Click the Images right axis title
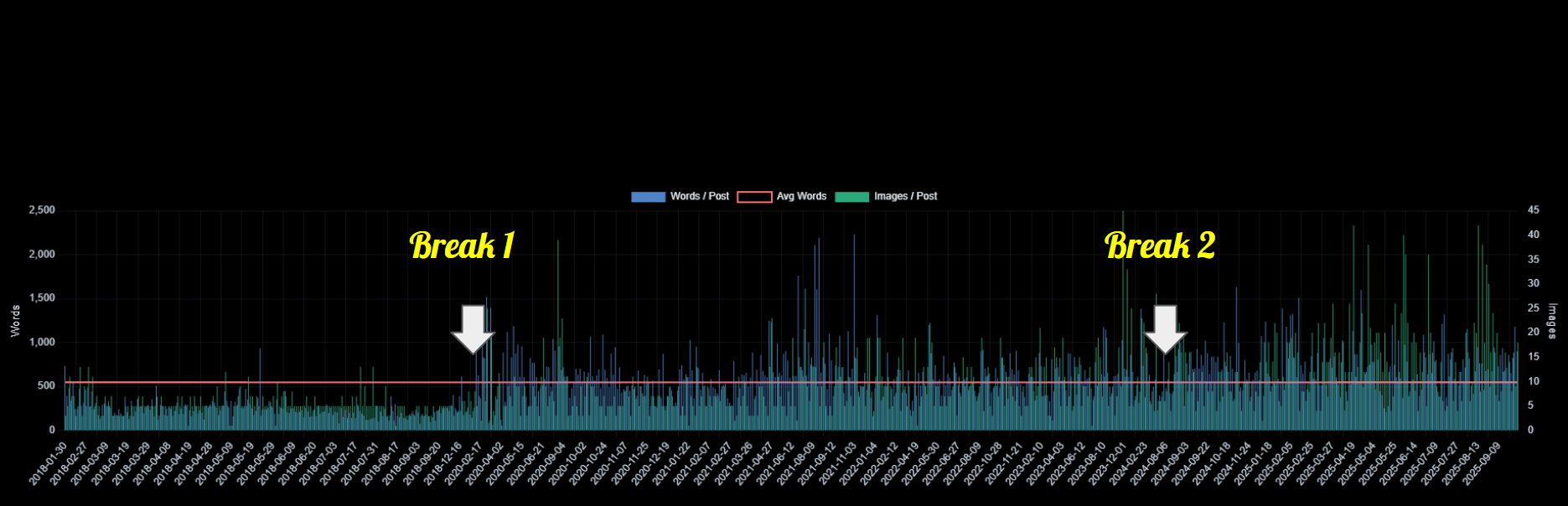The width and height of the screenshot is (1568, 506). point(1552,322)
